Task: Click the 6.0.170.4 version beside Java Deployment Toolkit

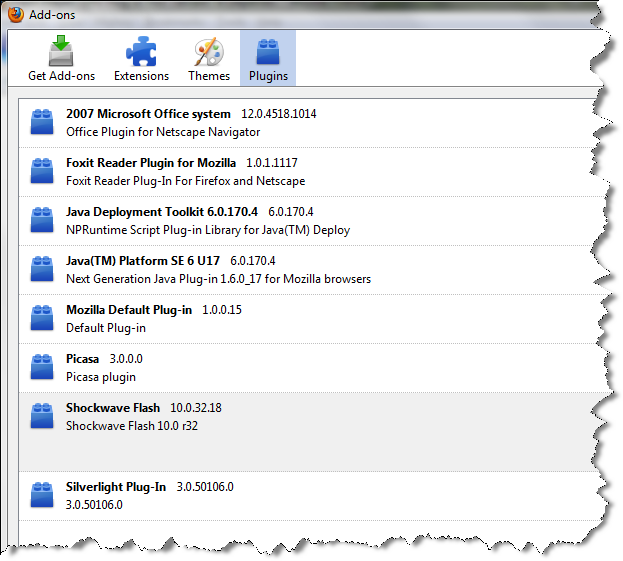Action: 290,212
